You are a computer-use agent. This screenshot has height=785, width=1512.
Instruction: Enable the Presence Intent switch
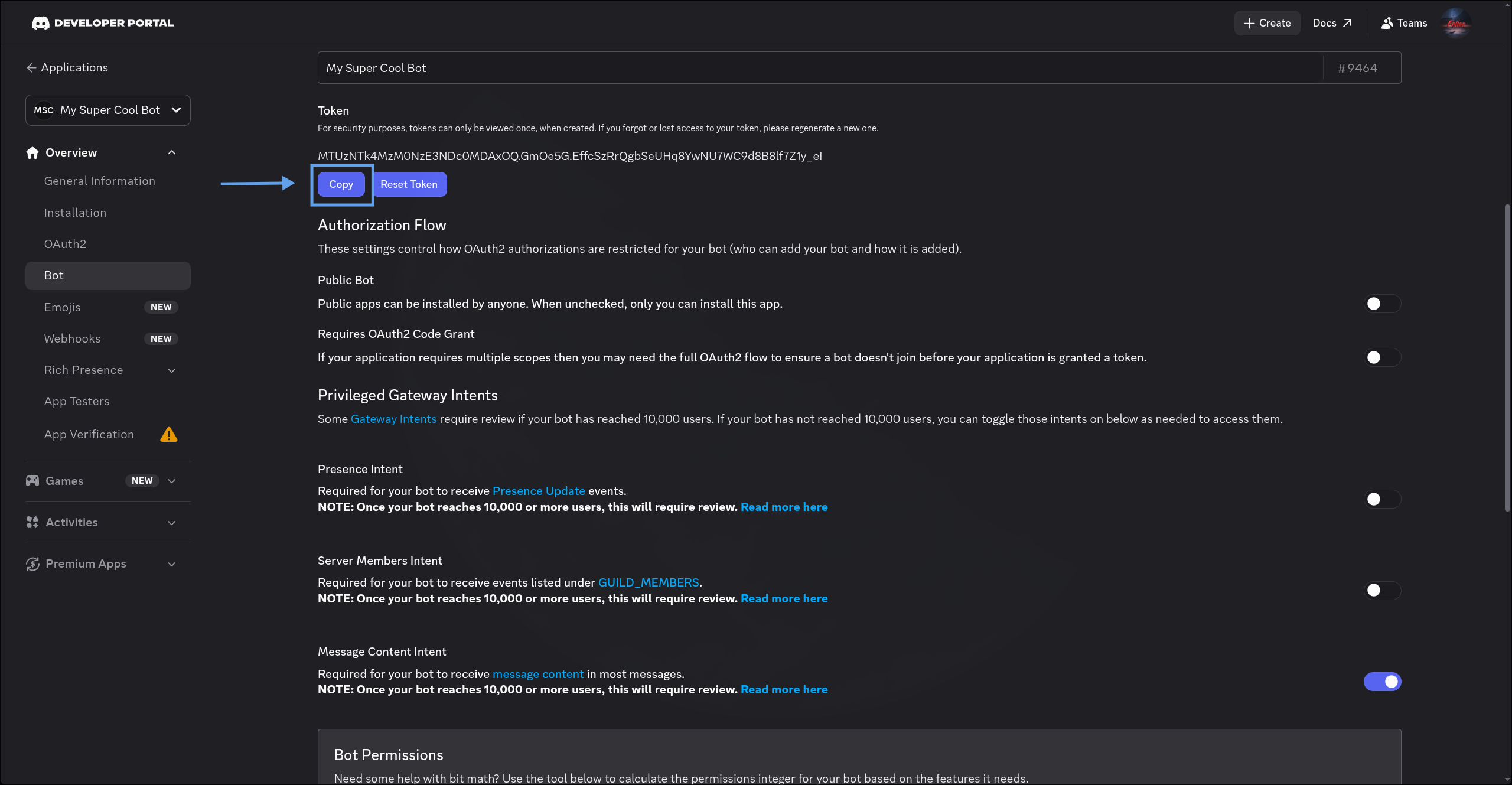click(x=1382, y=499)
